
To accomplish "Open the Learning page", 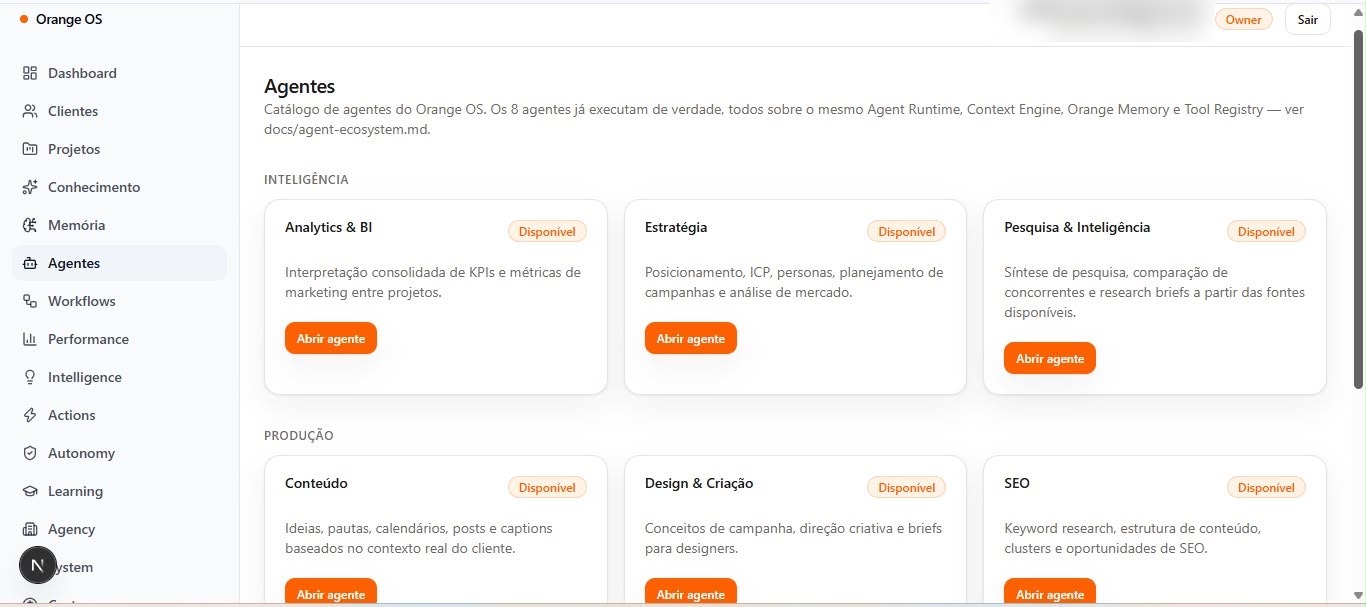I will coord(119,491).
